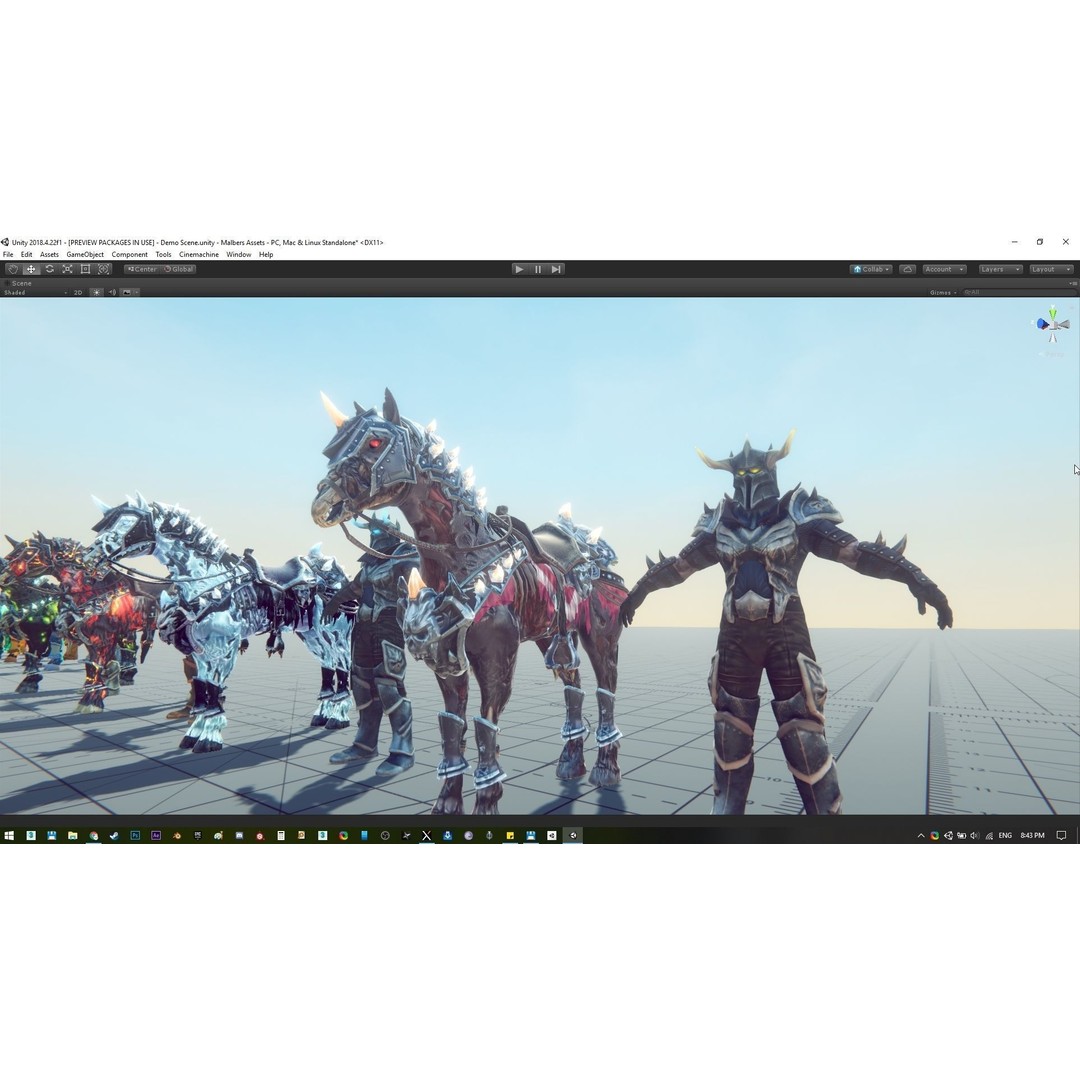Select the combined Transform tool

pos(104,269)
